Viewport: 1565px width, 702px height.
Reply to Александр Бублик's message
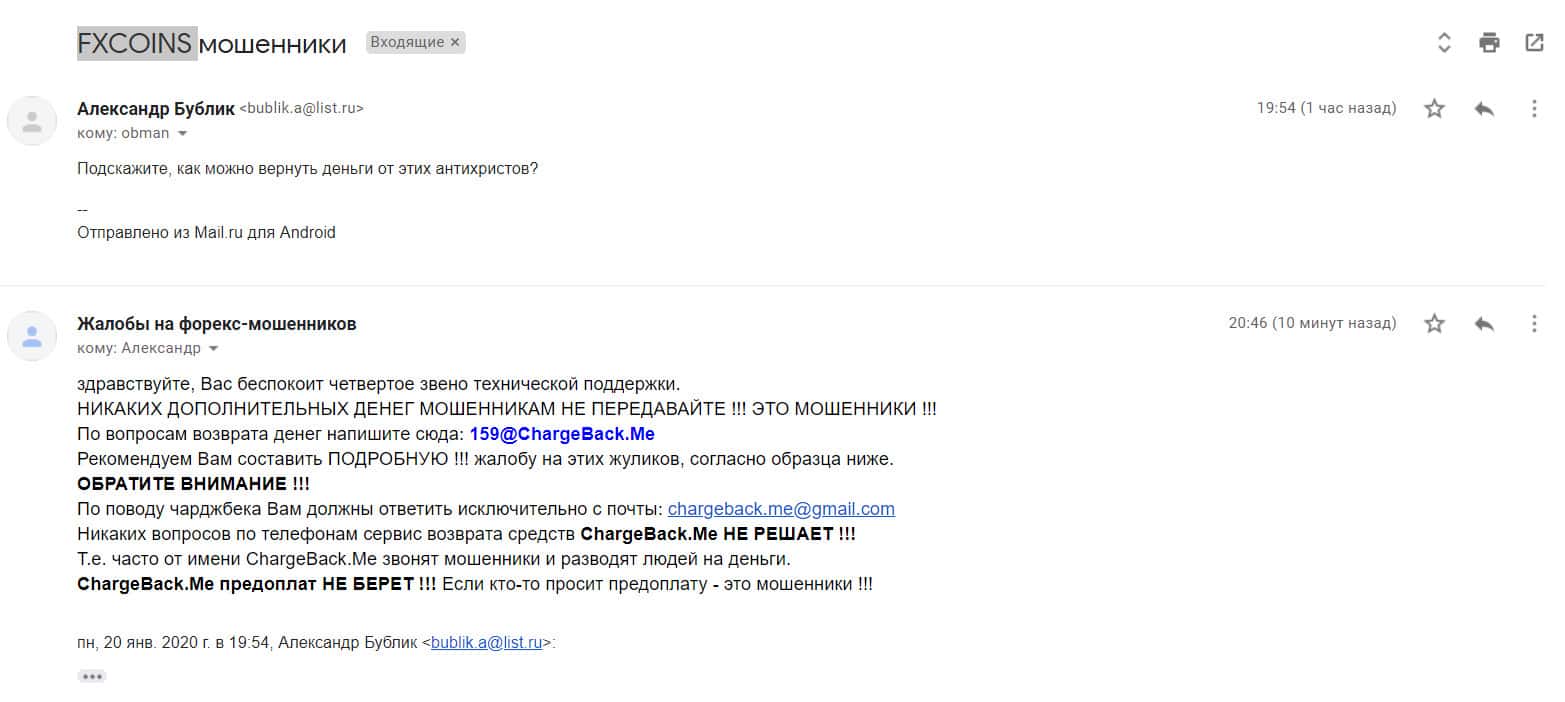coord(1484,108)
